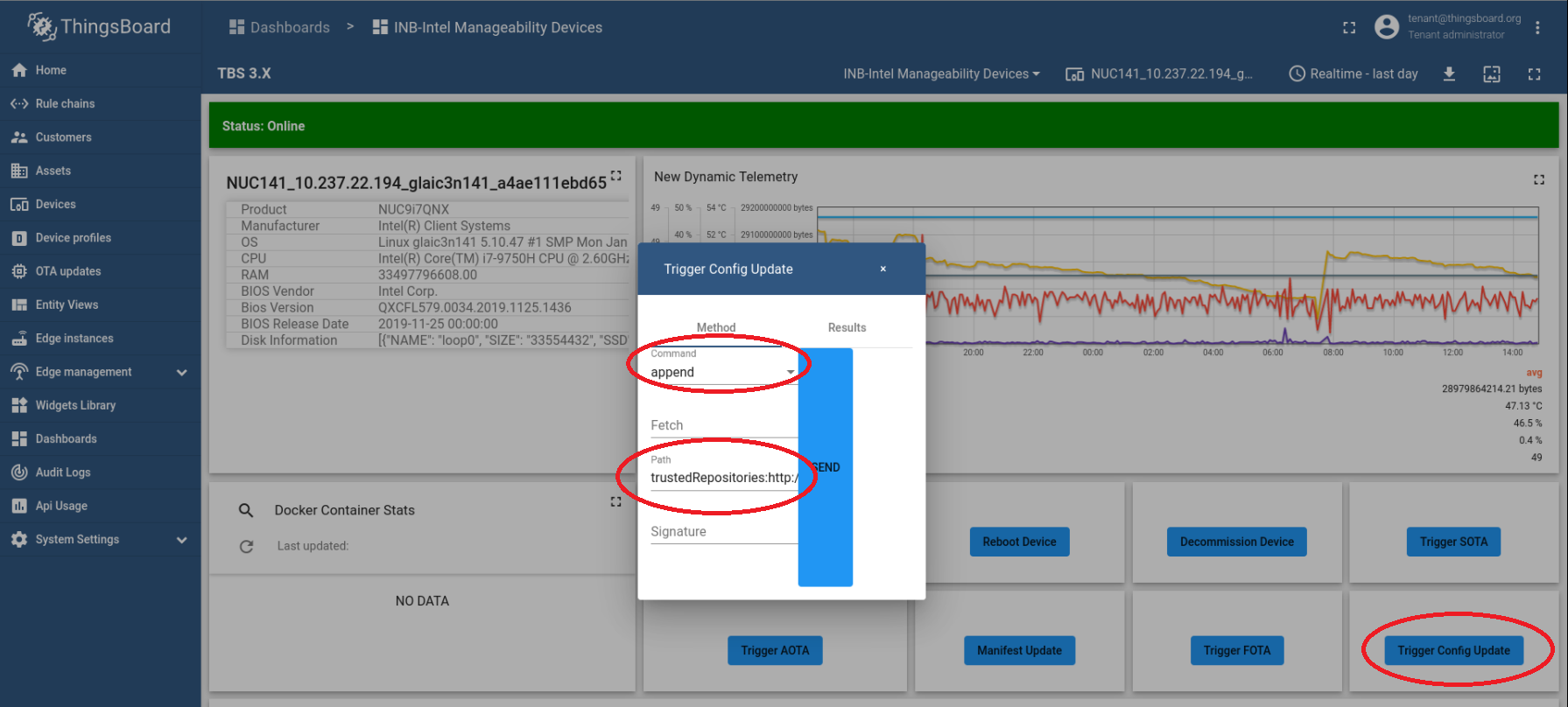
Task: Go to Customers page
Action: (100, 137)
